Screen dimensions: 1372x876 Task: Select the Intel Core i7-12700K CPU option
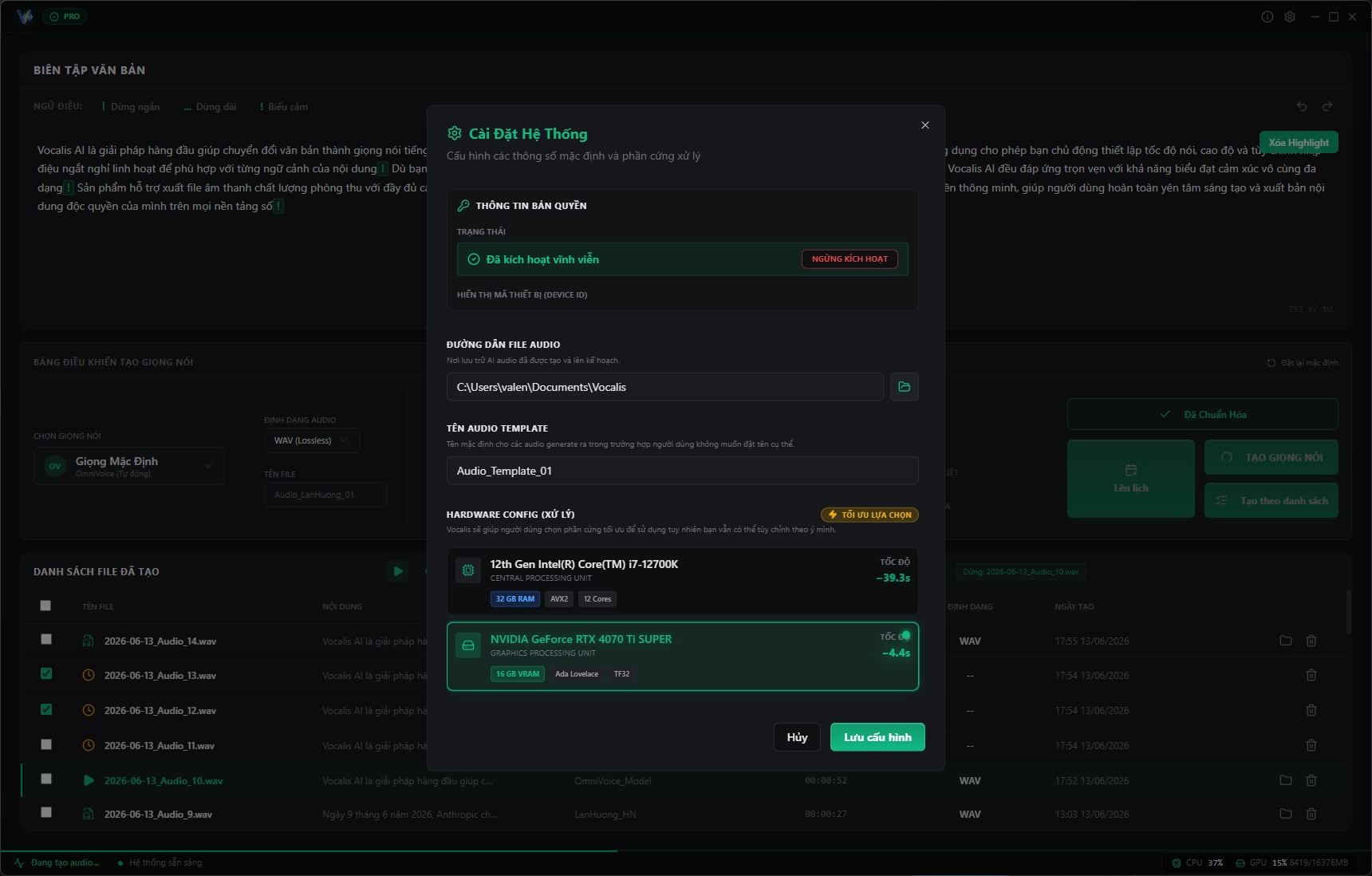click(x=682, y=581)
